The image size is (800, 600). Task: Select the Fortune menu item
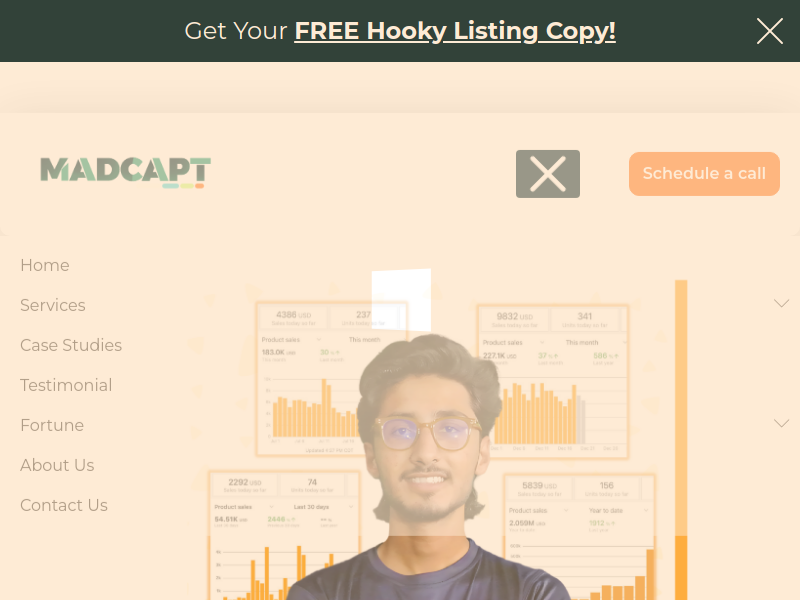coord(52,425)
